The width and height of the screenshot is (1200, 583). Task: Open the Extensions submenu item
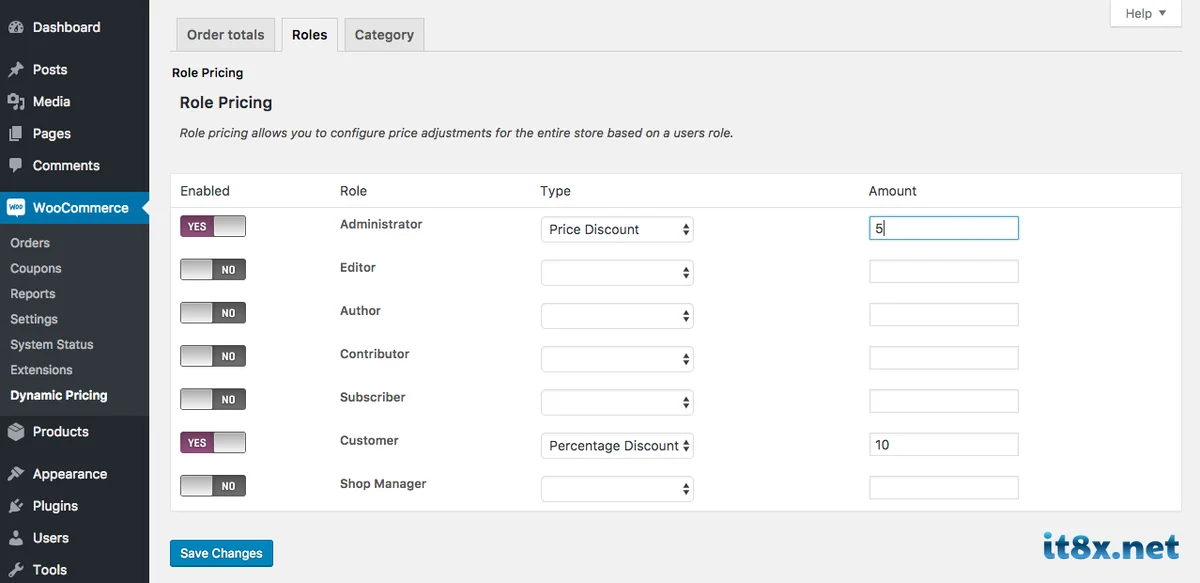tap(42, 370)
